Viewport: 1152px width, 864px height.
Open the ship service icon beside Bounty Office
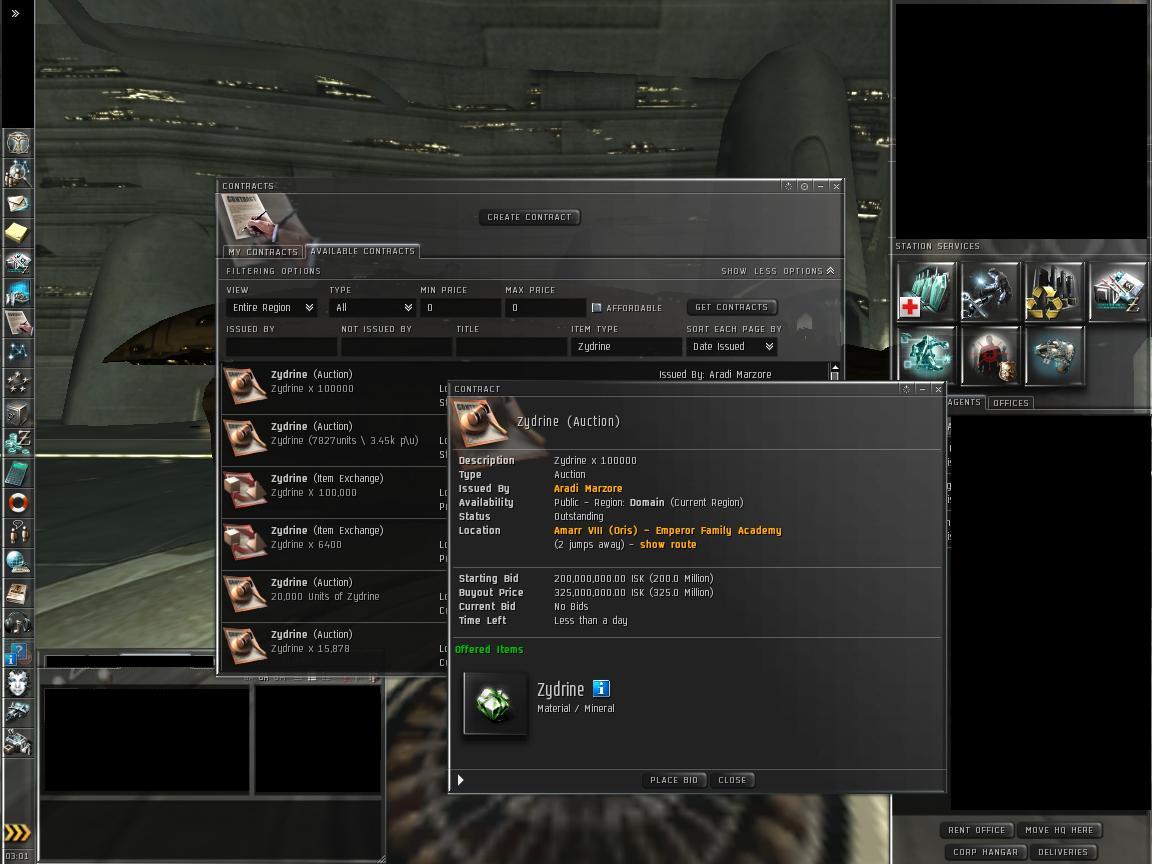pyautogui.click(x=1054, y=356)
